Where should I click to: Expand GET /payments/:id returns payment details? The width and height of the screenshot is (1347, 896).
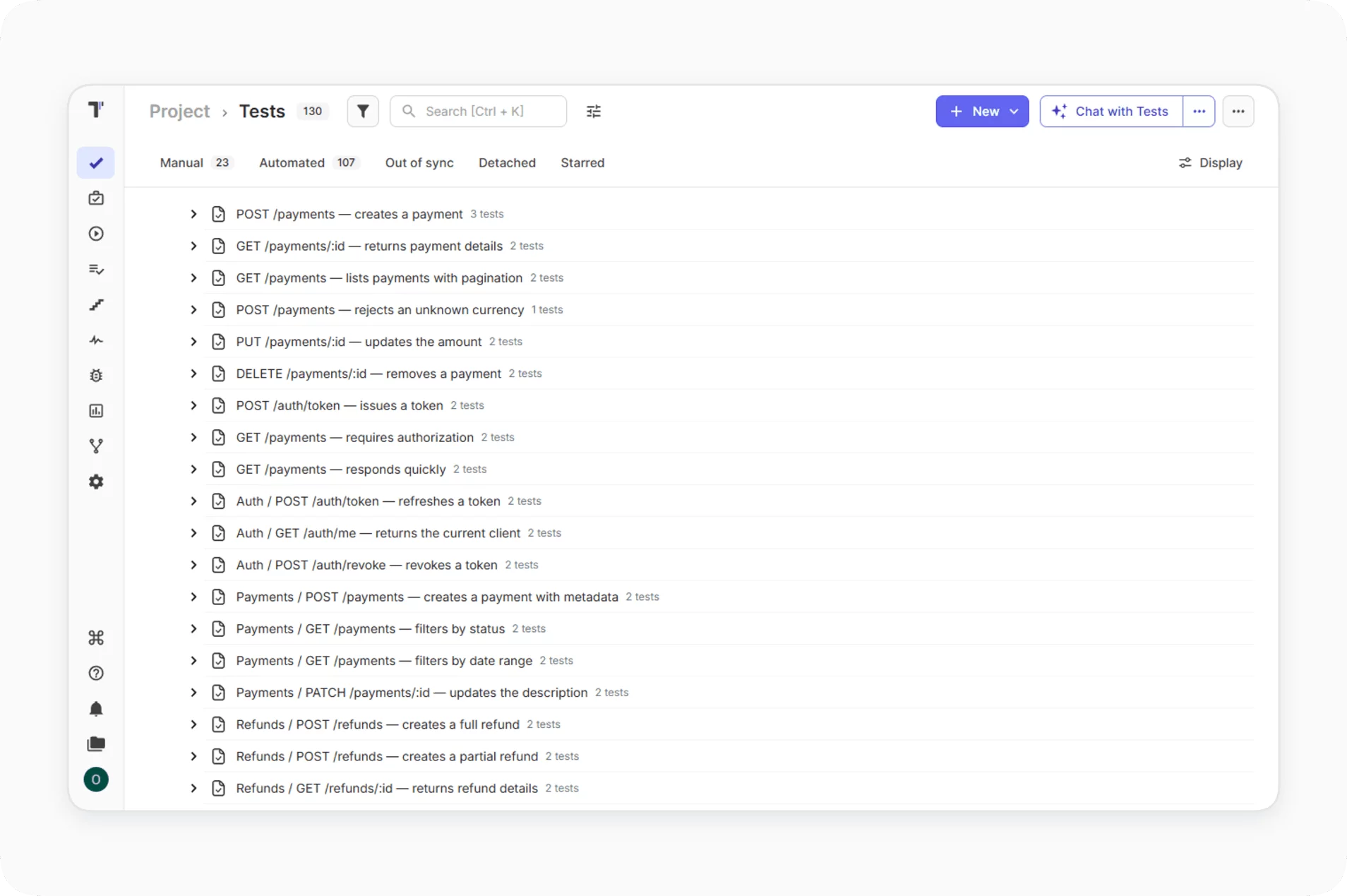[x=193, y=246]
